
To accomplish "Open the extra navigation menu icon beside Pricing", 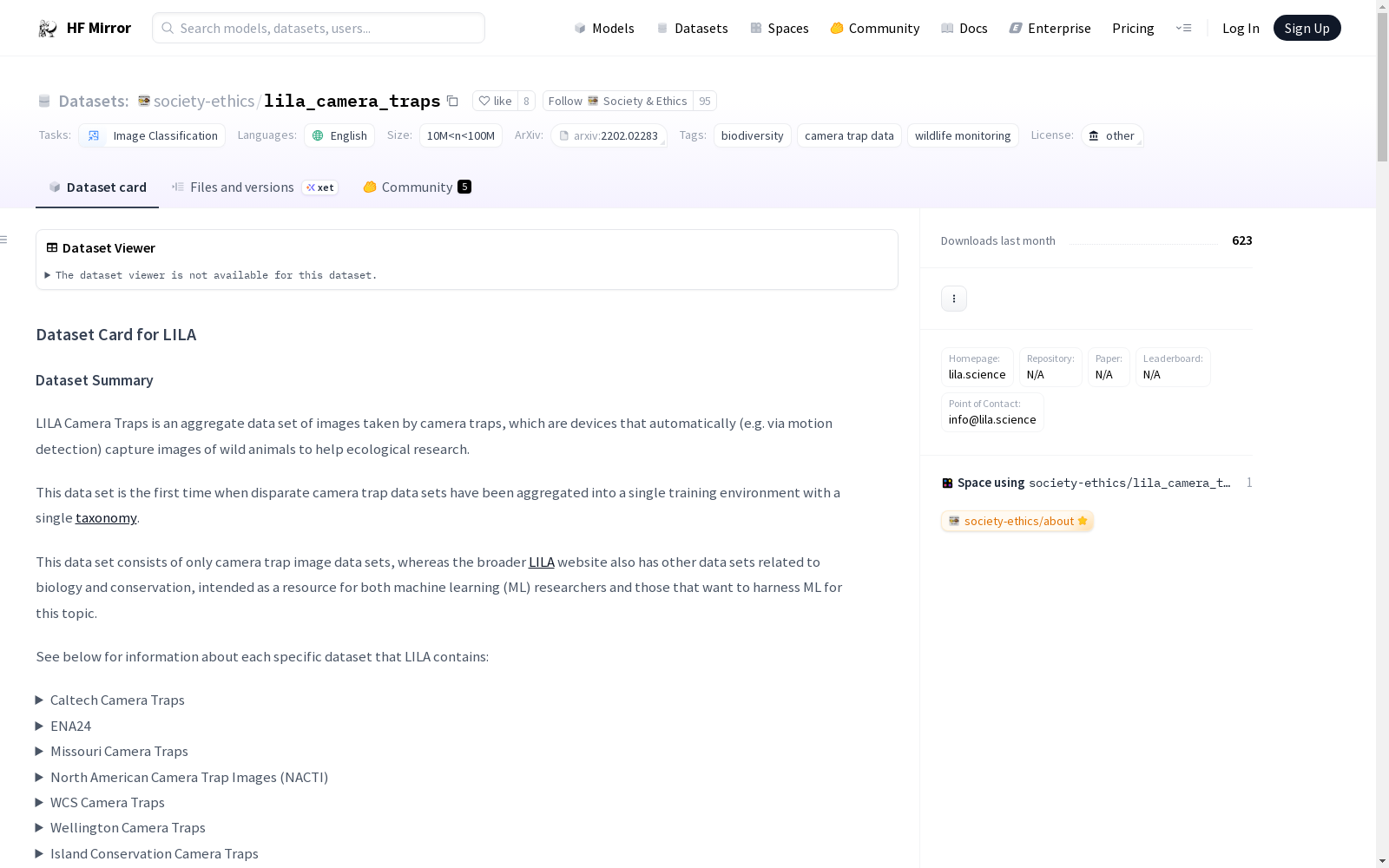I will point(1183,28).
